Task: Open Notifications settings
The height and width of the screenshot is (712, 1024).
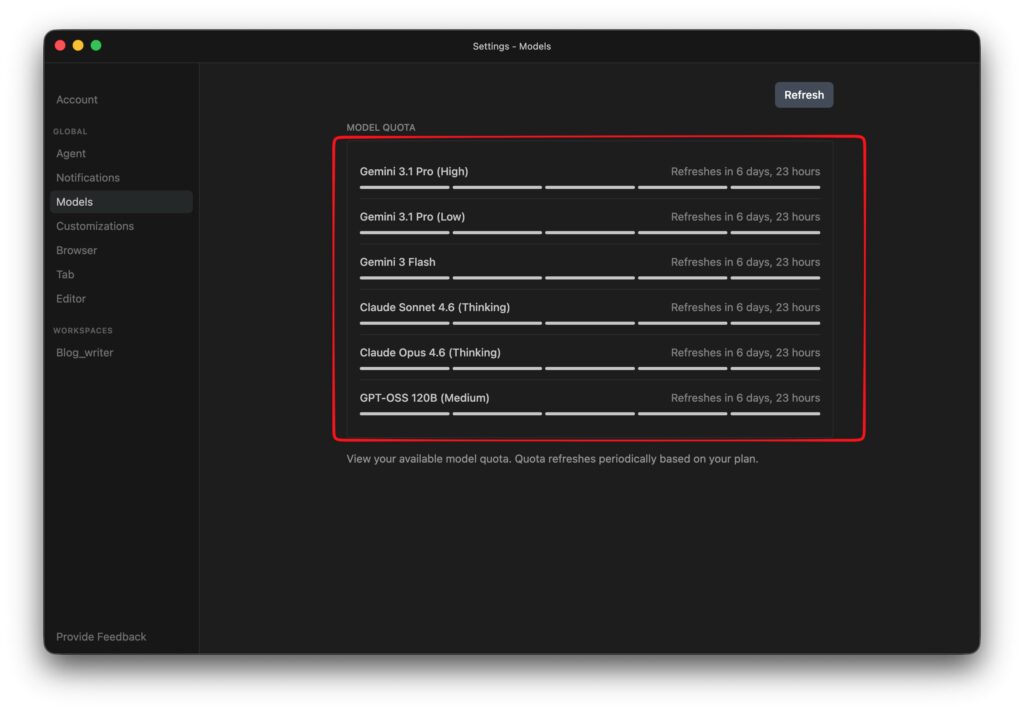Action: (x=88, y=178)
